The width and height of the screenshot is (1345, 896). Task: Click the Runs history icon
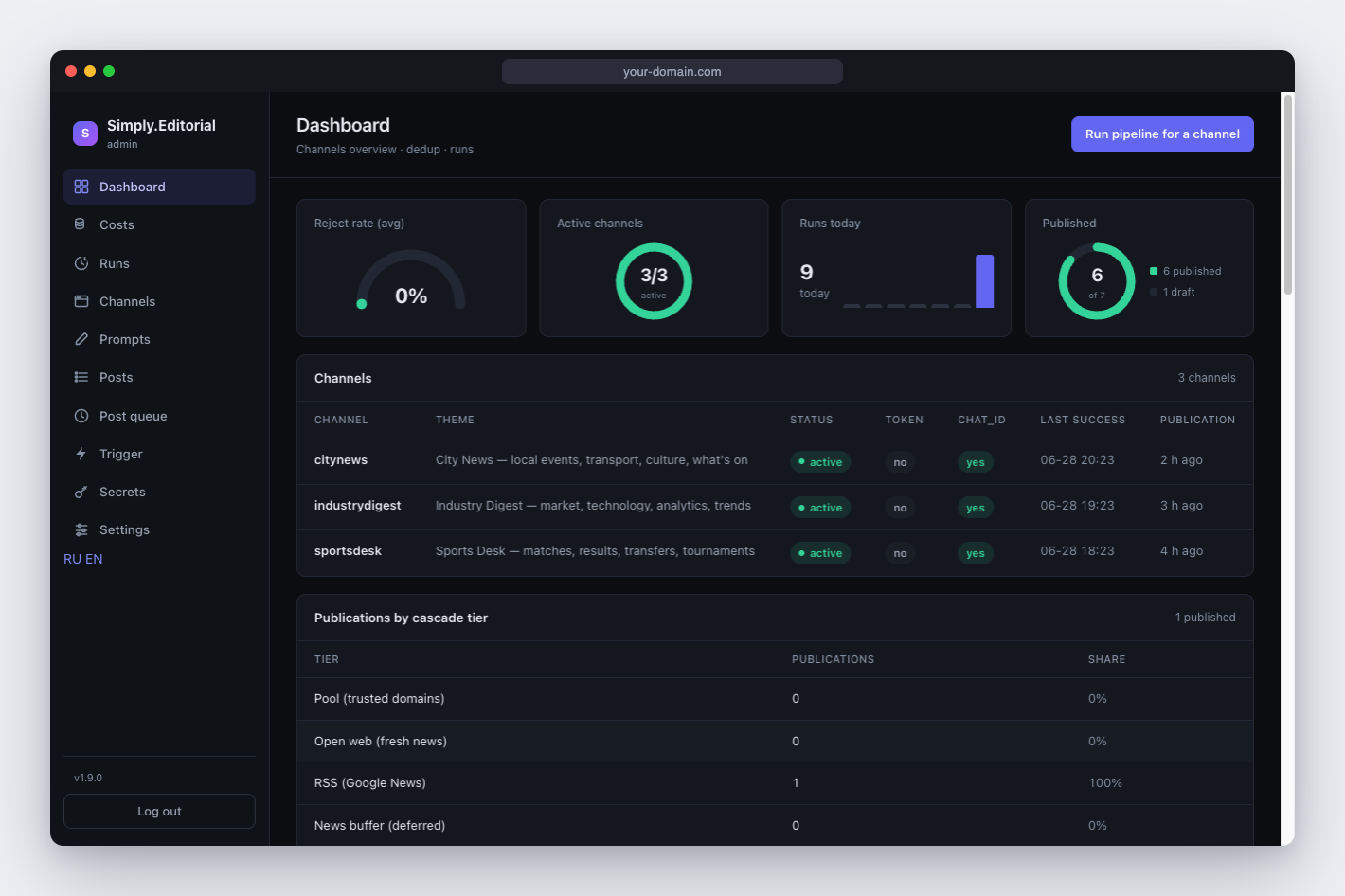pos(81,263)
